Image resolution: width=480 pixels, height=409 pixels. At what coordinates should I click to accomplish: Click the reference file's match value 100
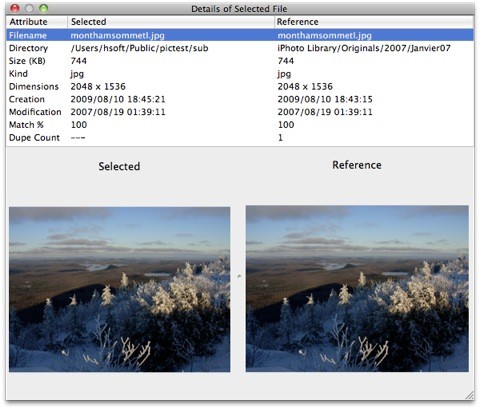click(286, 125)
